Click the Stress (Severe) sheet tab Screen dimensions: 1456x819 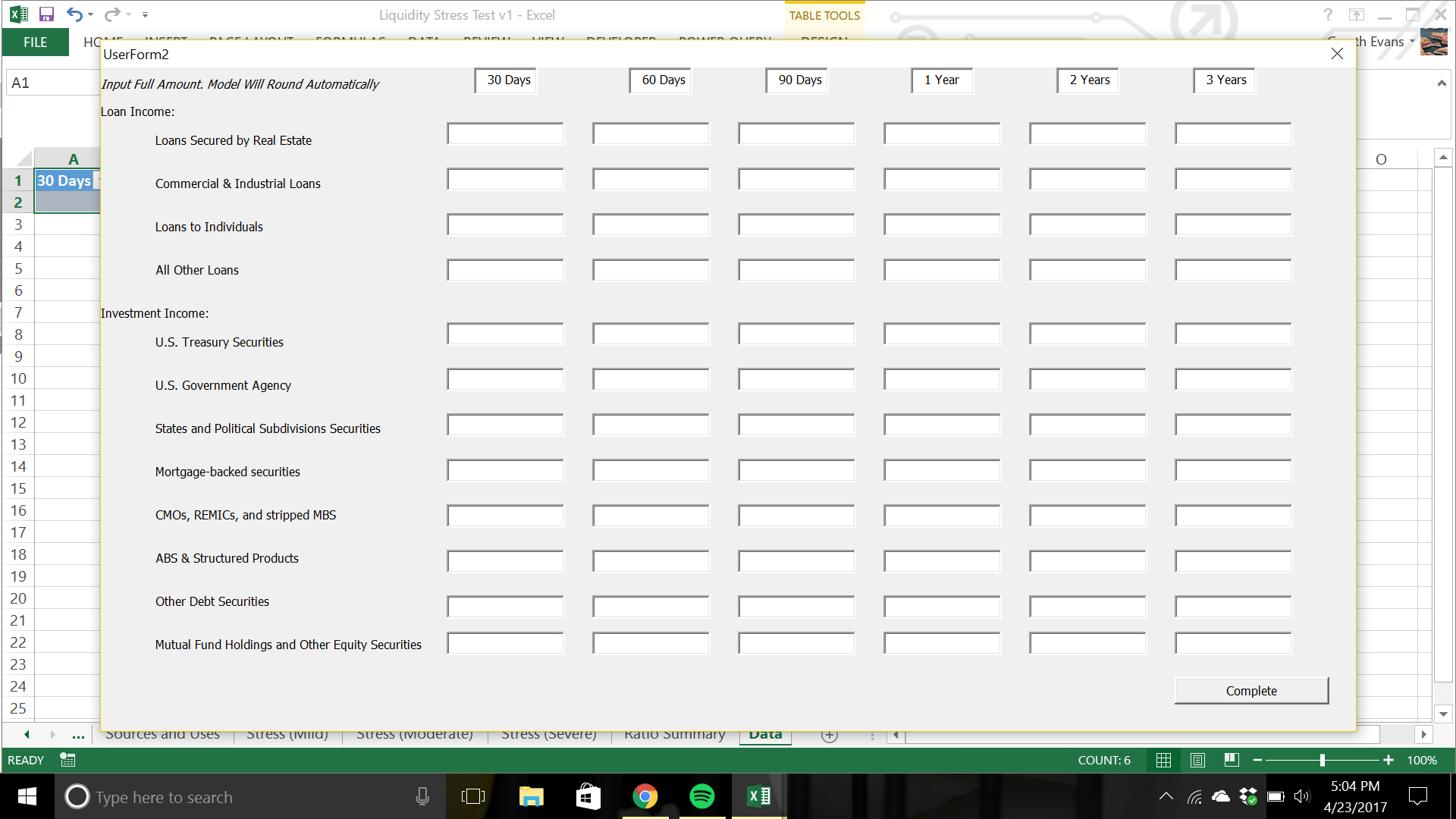tap(548, 734)
